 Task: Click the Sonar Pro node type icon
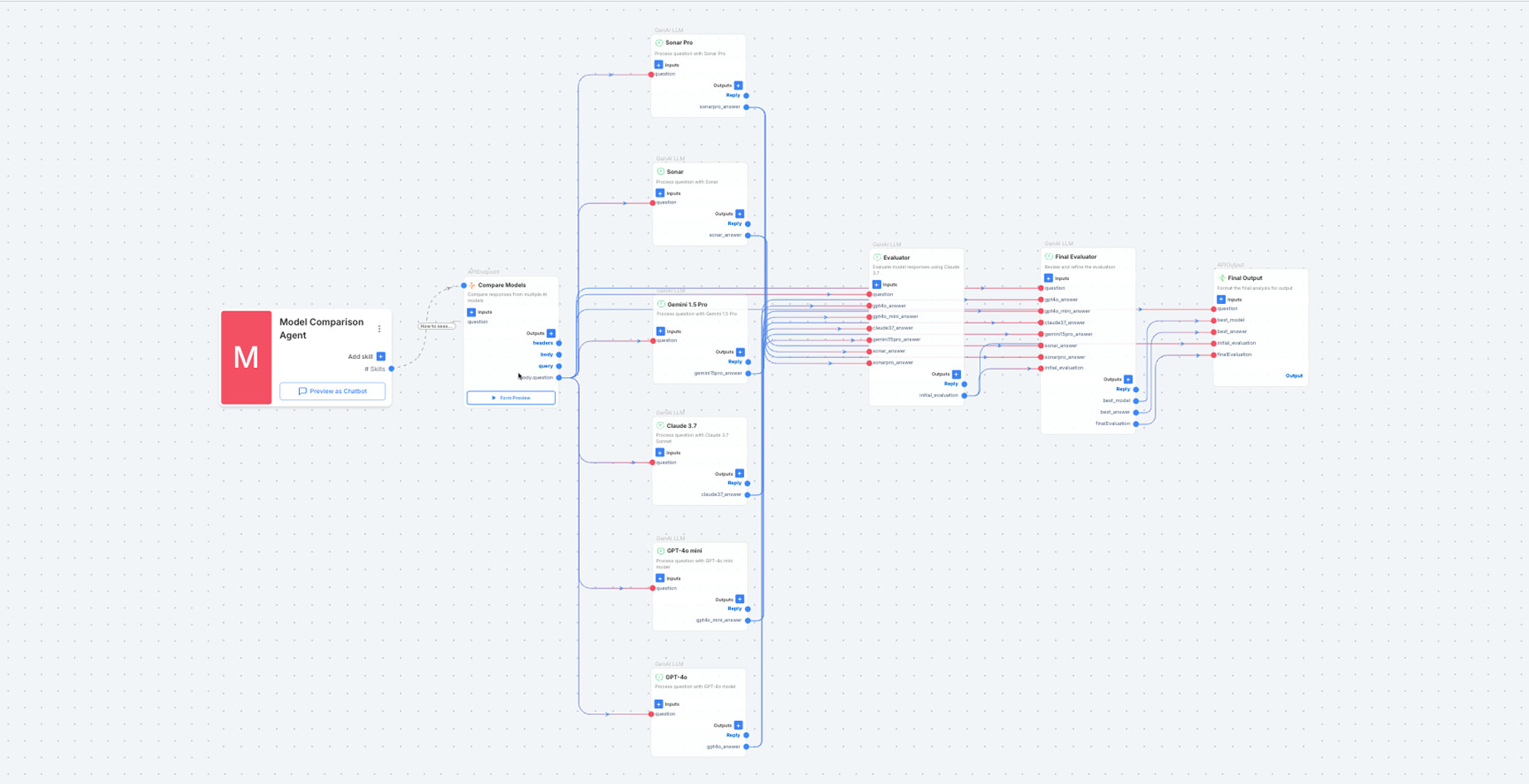pos(659,42)
